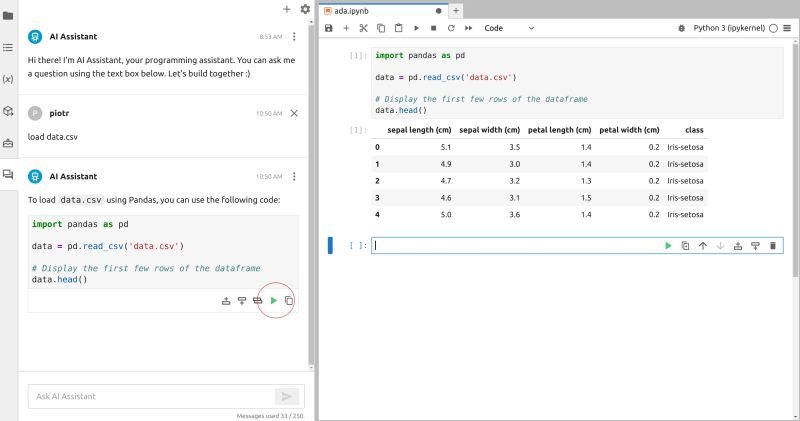The width and height of the screenshot is (800, 421).
Task: Copy the selected cell from notebook toolbar
Action: pyautogui.click(x=381, y=28)
